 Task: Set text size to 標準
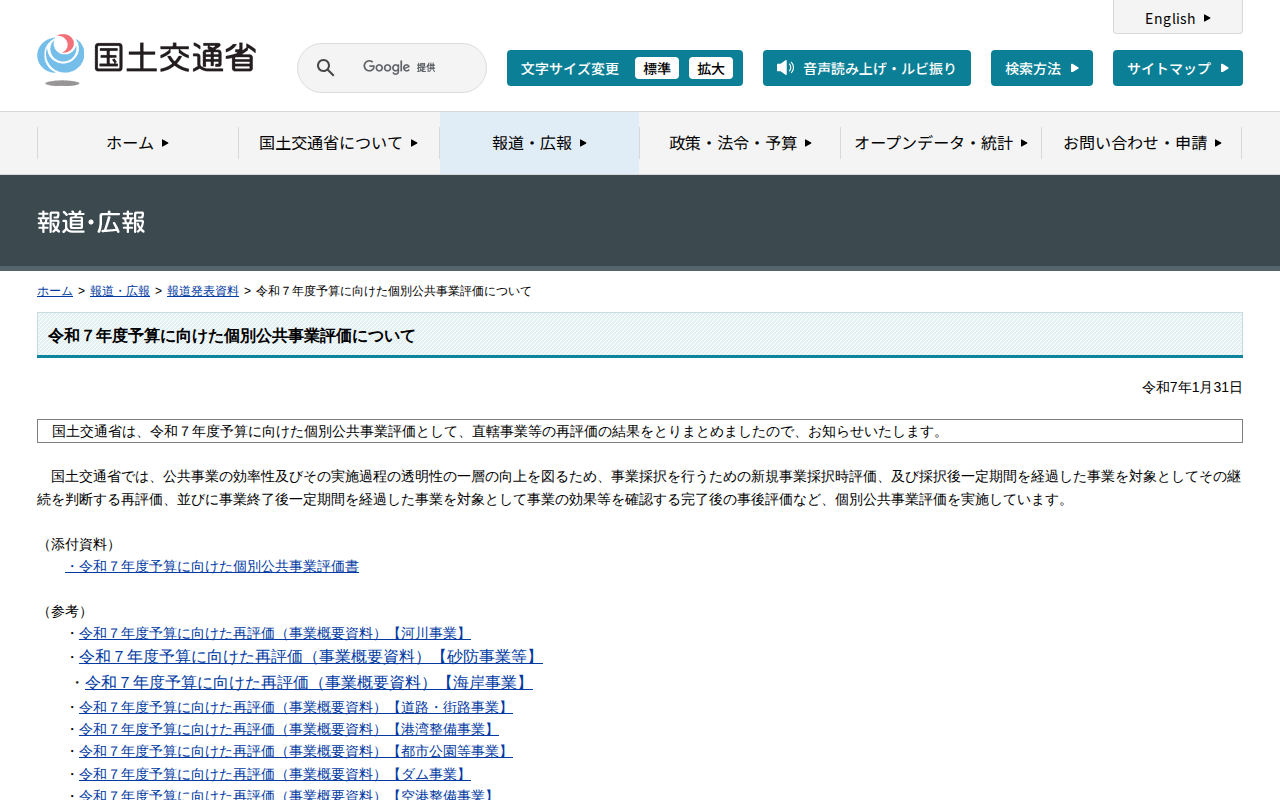[x=656, y=69]
